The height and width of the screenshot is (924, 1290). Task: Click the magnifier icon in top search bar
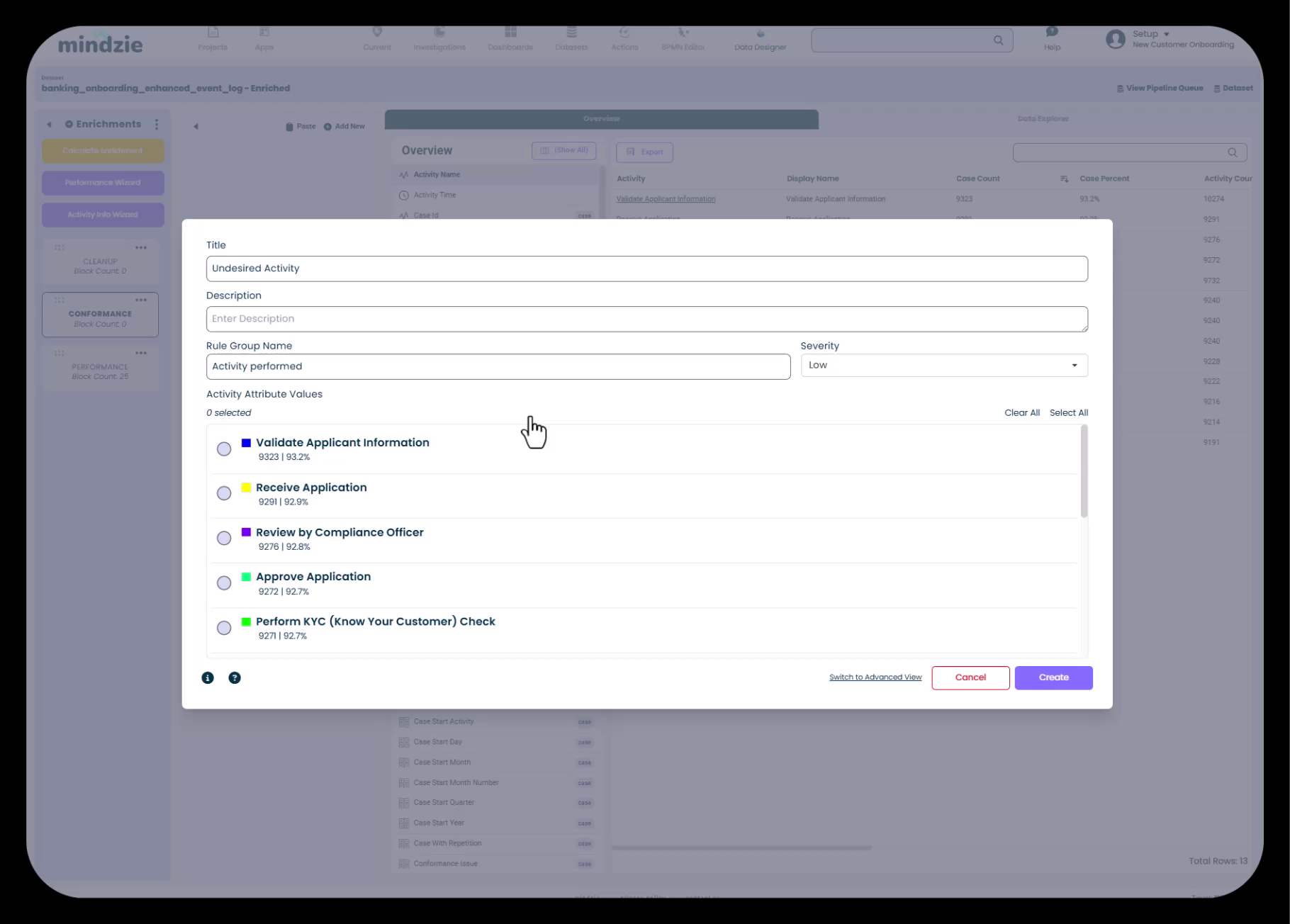tap(998, 40)
